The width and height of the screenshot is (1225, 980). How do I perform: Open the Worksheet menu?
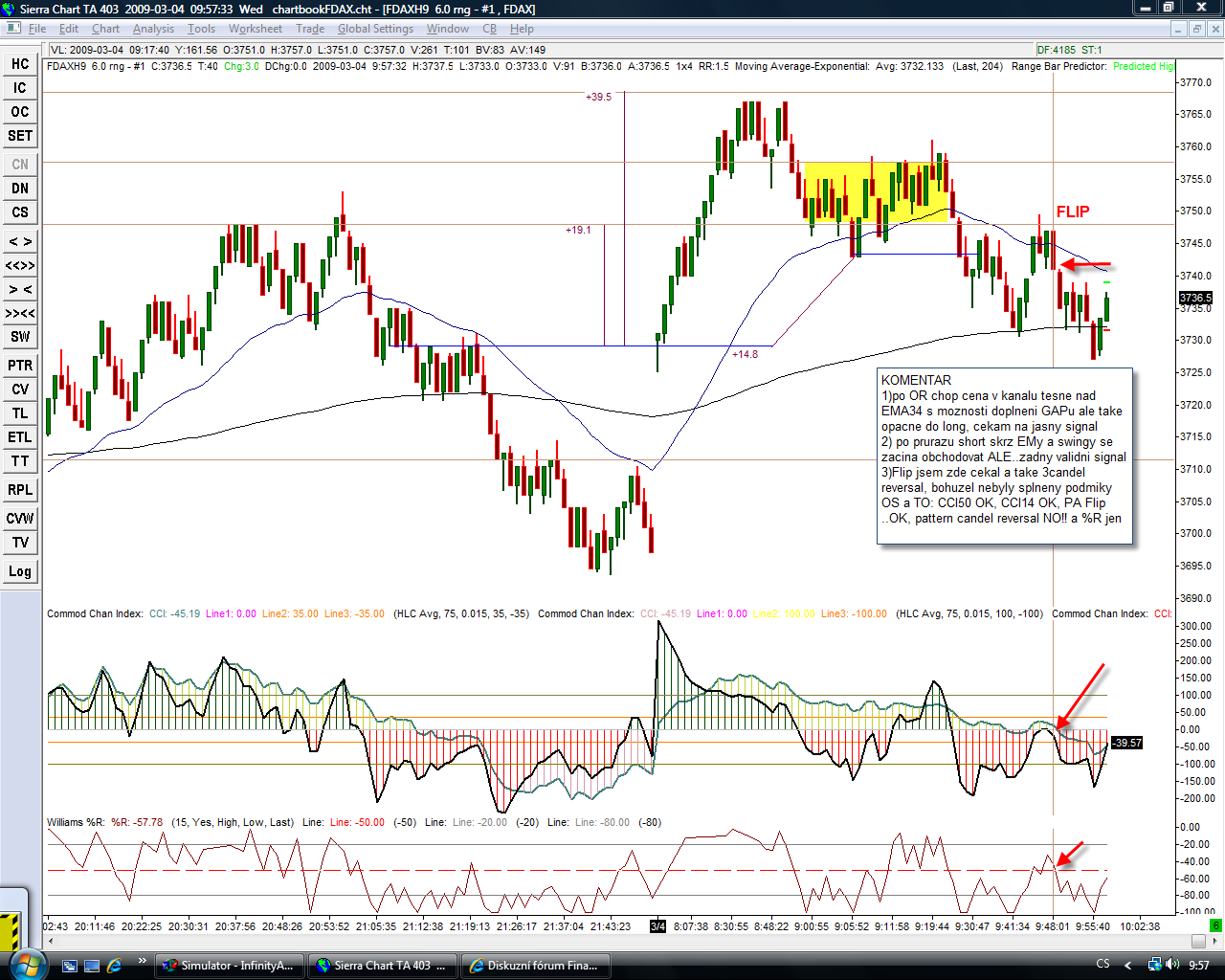coord(256,29)
